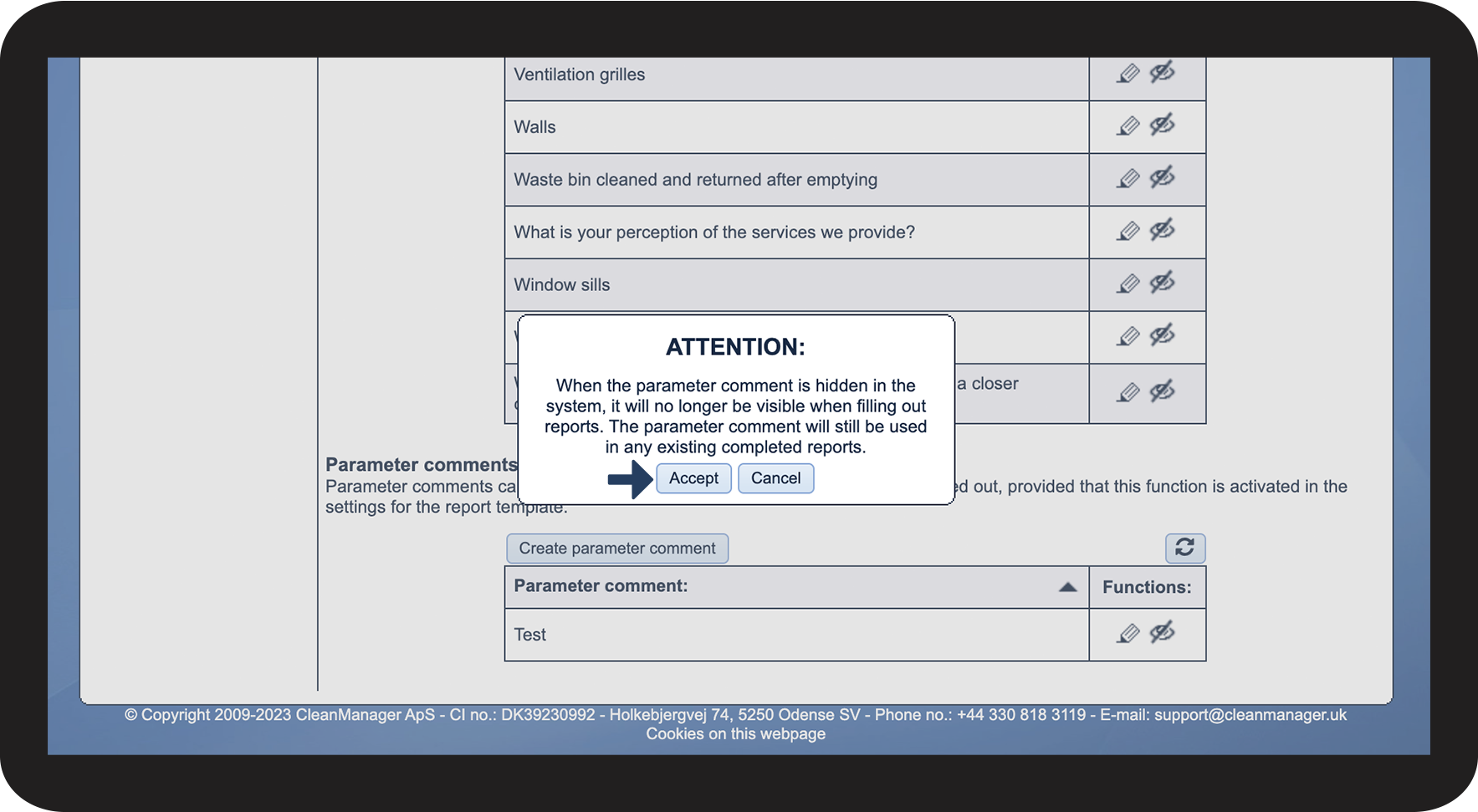Accept hiding the parameter comment

click(693, 478)
